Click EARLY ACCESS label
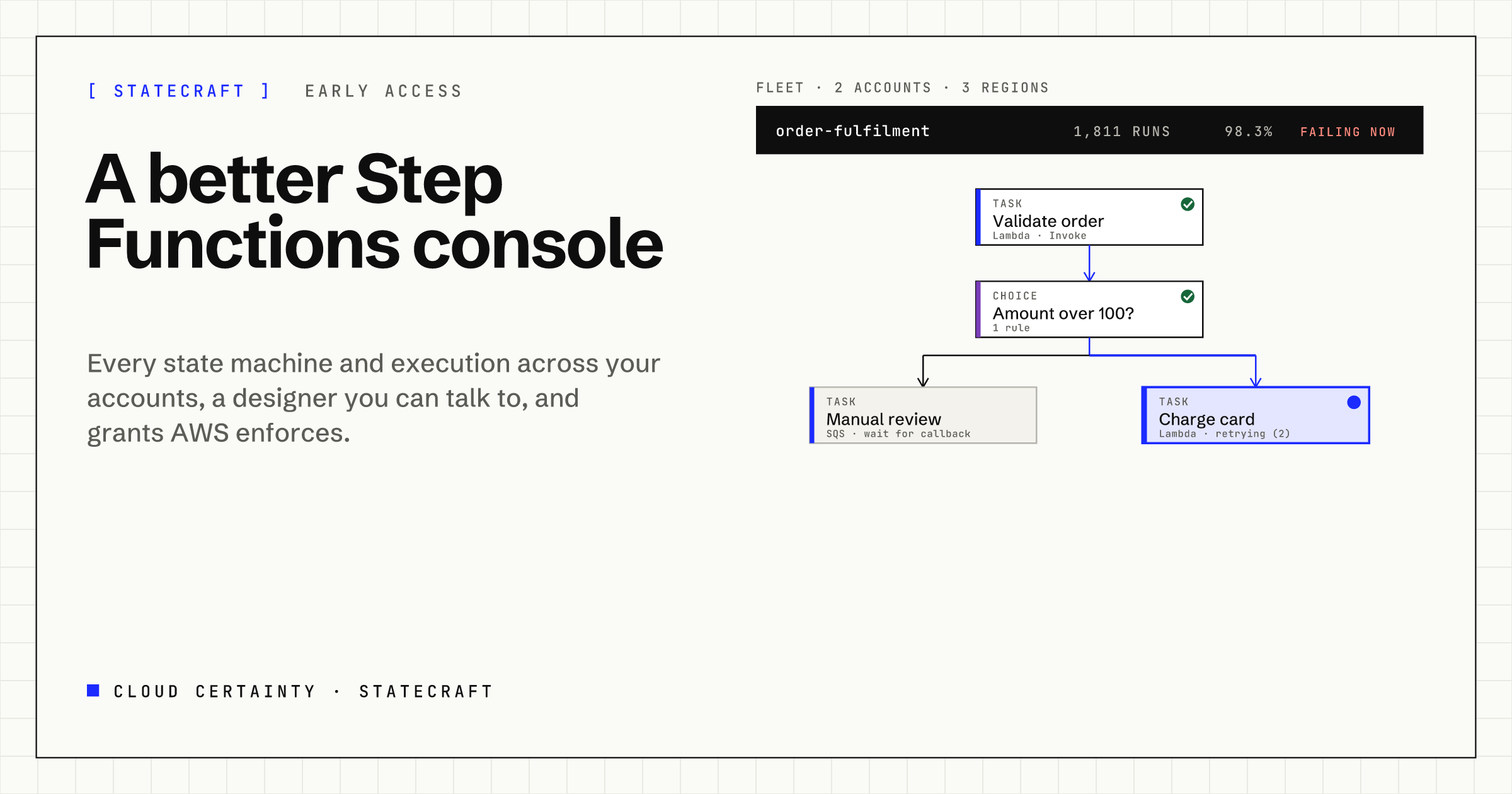1512x794 pixels. coord(384,91)
